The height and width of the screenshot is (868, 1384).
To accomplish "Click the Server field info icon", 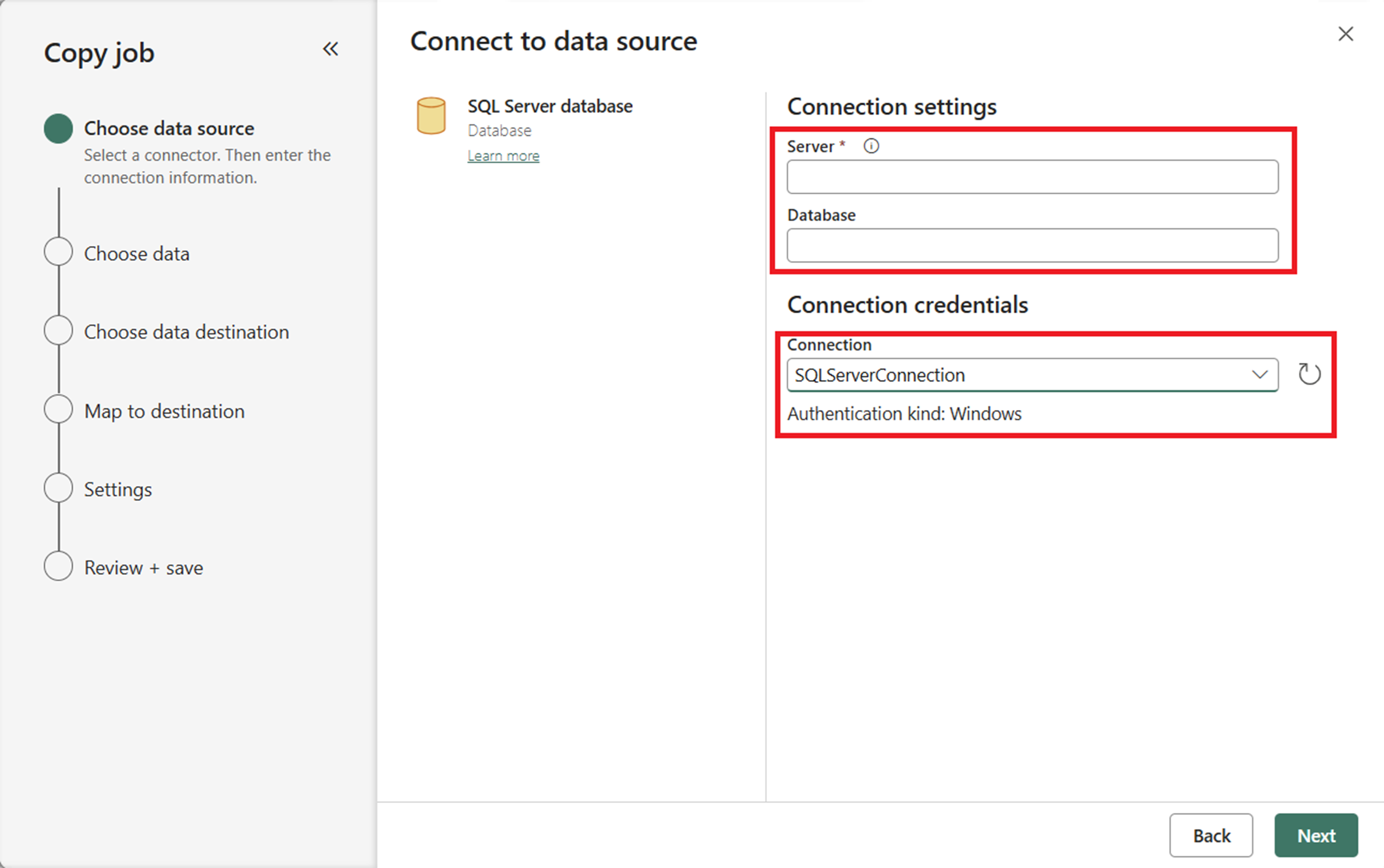I will click(x=871, y=146).
